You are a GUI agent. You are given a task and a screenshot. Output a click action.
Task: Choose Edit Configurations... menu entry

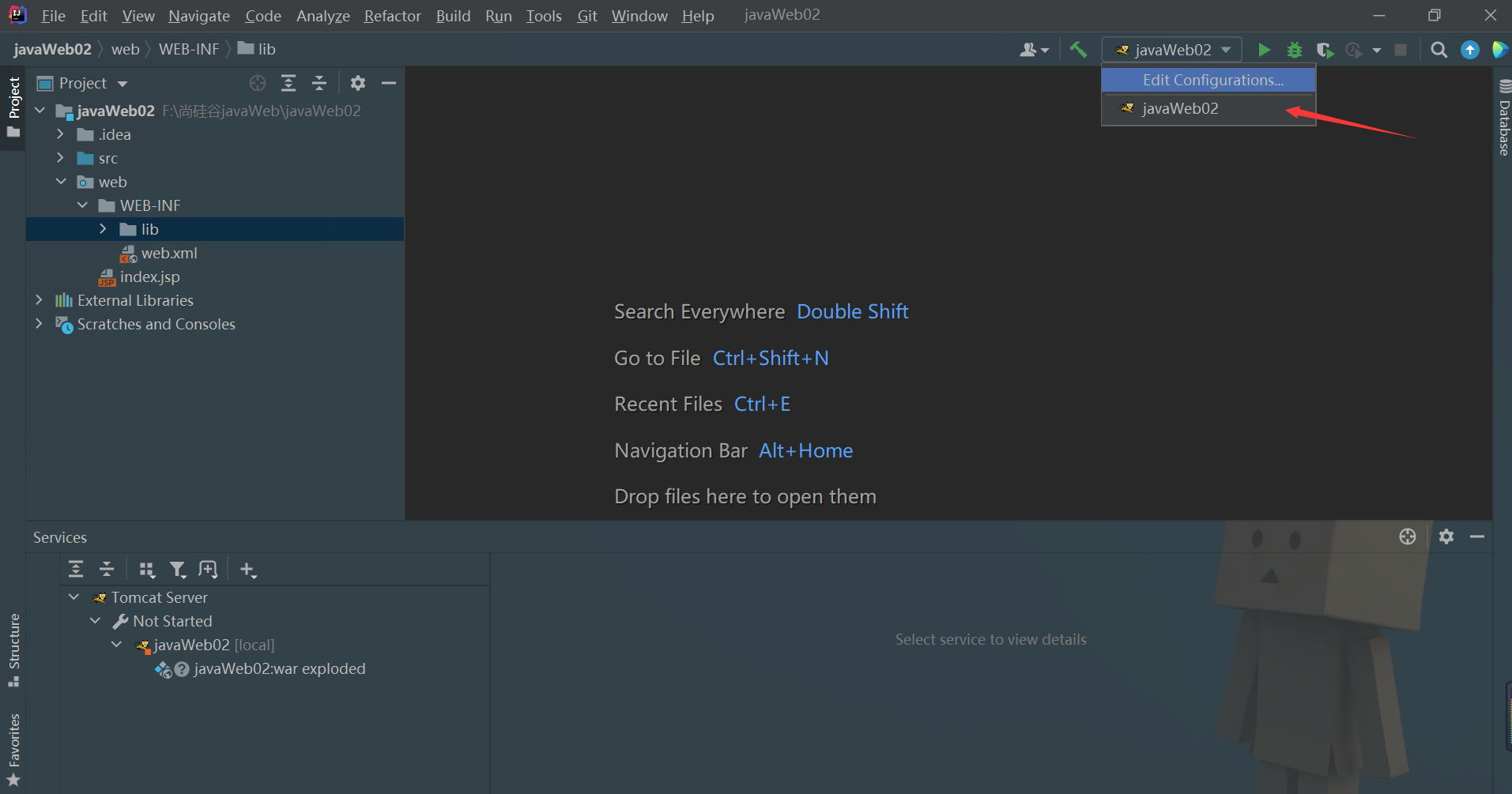tap(1208, 80)
